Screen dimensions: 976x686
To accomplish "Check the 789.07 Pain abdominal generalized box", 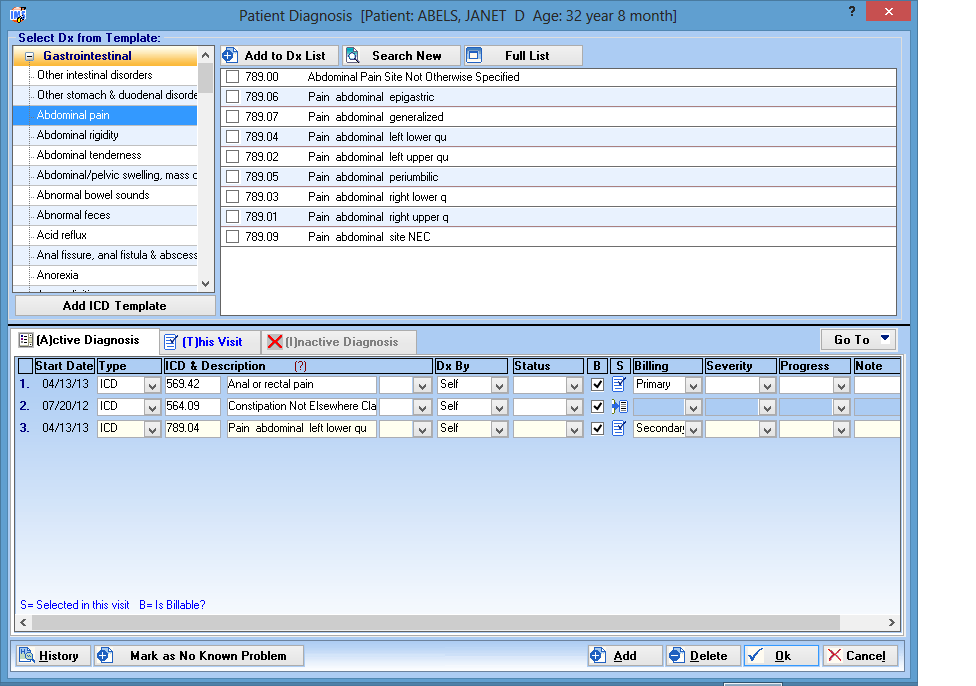I will [232, 116].
